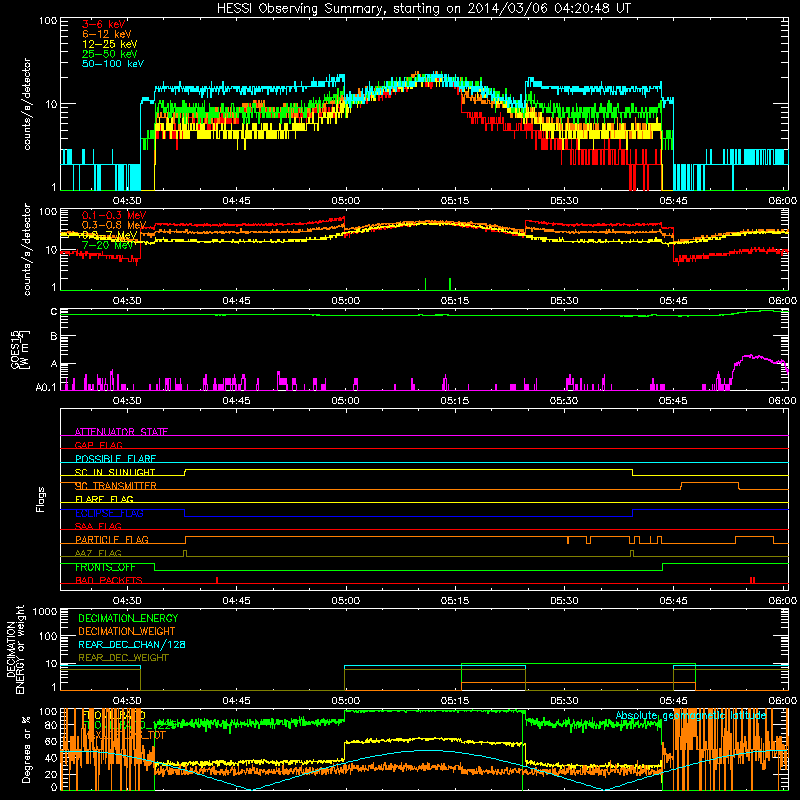Click the B class label on the GOES axis
The width and height of the screenshot is (800, 800).
coord(54,336)
